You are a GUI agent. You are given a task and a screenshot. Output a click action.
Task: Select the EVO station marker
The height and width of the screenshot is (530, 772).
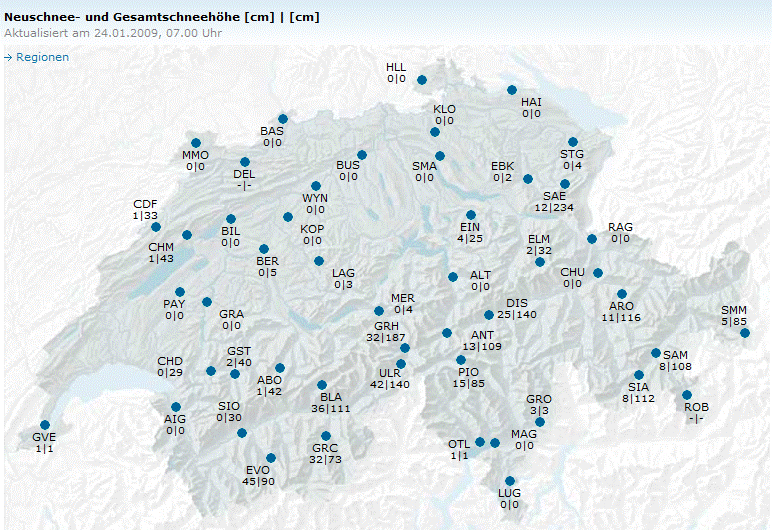click(x=271, y=458)
